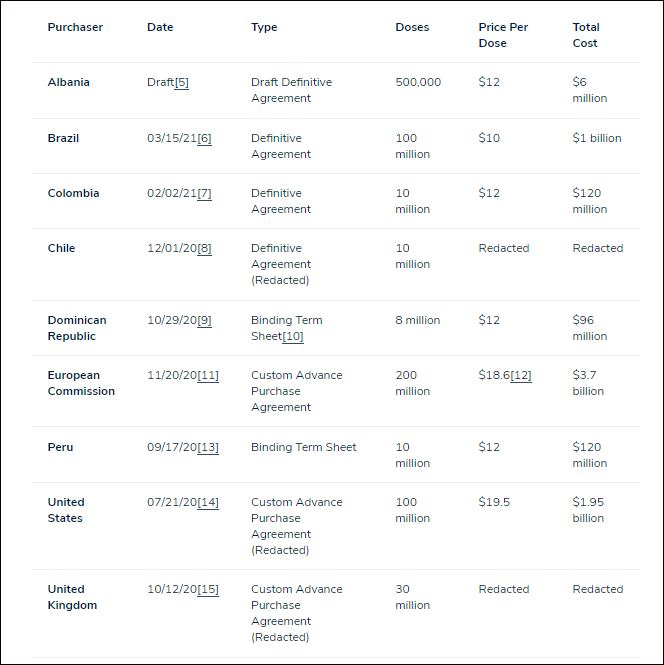
Task: Open footnote [10] after Binding Term Sheet
Action: pos(293,337)
